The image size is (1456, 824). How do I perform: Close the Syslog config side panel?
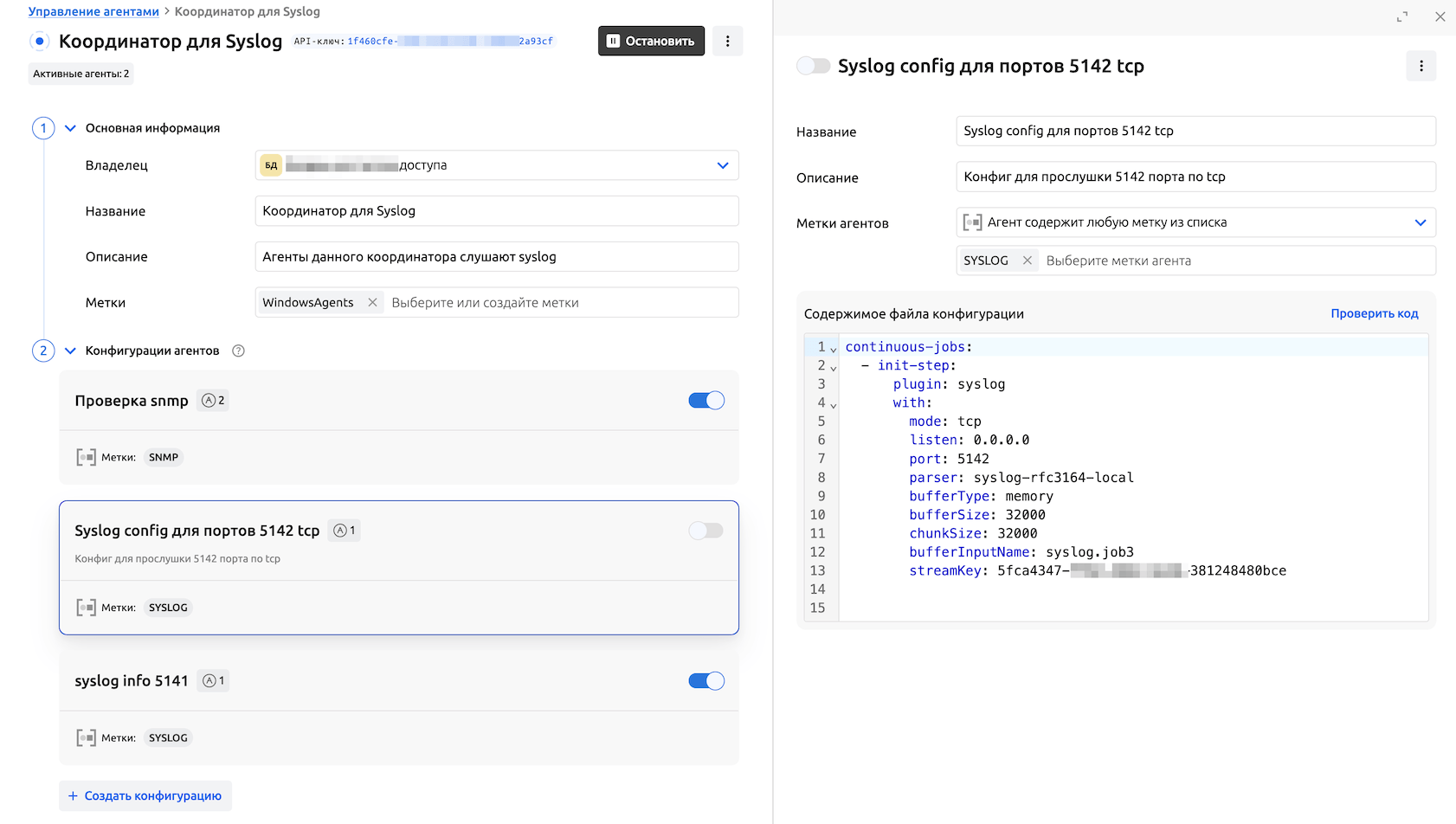[1440, 16]
